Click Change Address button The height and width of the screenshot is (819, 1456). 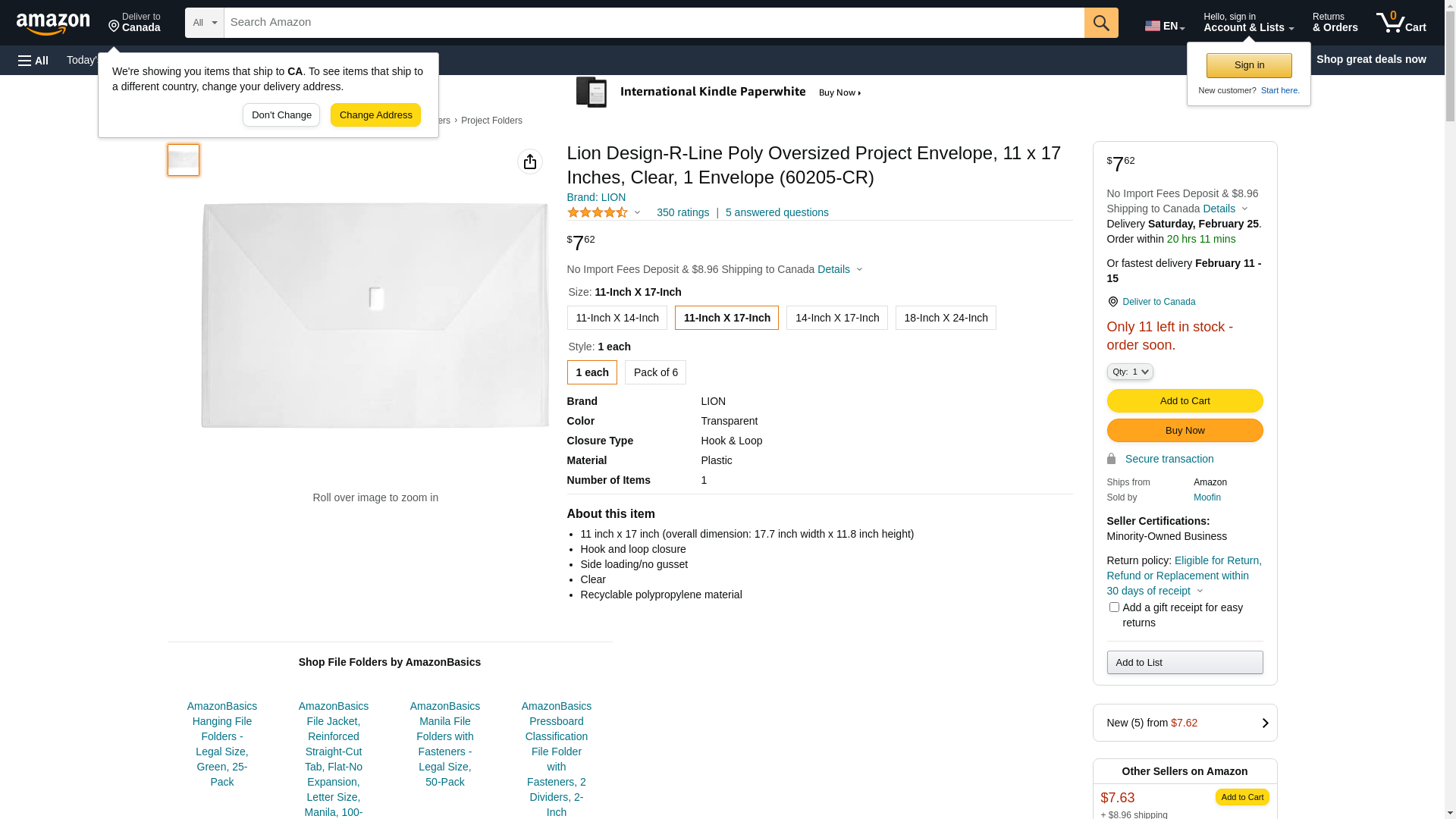point(375,115)
